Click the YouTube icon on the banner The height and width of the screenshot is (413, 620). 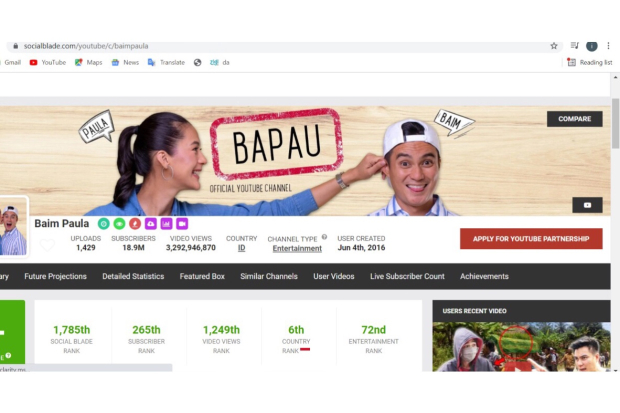point(587,205)
